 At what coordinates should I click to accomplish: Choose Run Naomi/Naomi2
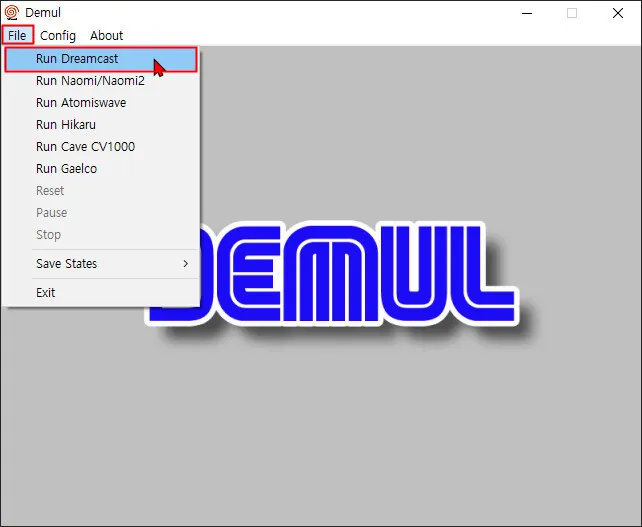(101, 81)
